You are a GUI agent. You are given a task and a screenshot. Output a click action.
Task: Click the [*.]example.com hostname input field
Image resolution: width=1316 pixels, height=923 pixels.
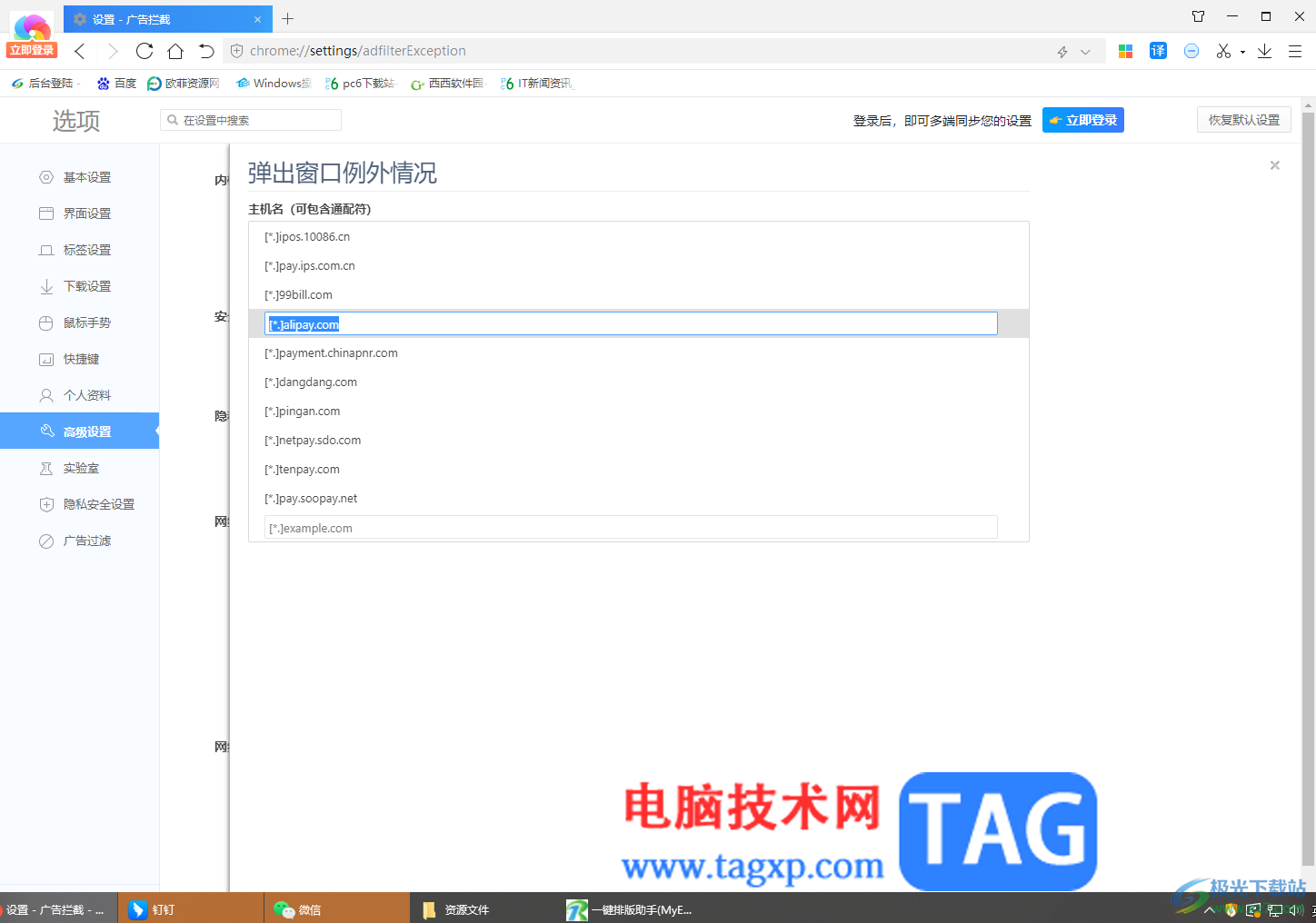pyautogui.click(x=631, y=527)
